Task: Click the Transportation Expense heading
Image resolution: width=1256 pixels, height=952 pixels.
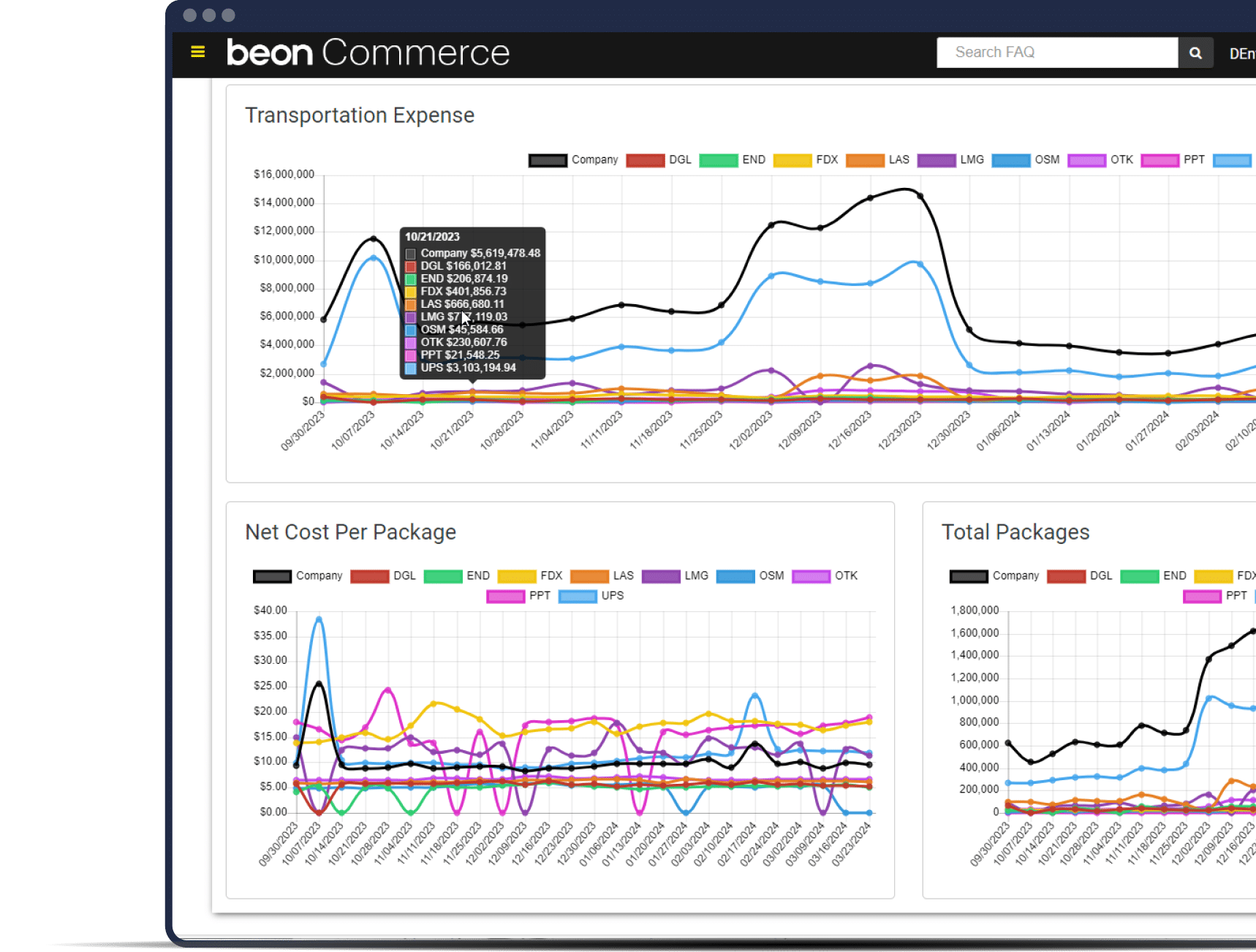Action: point(360,116)
